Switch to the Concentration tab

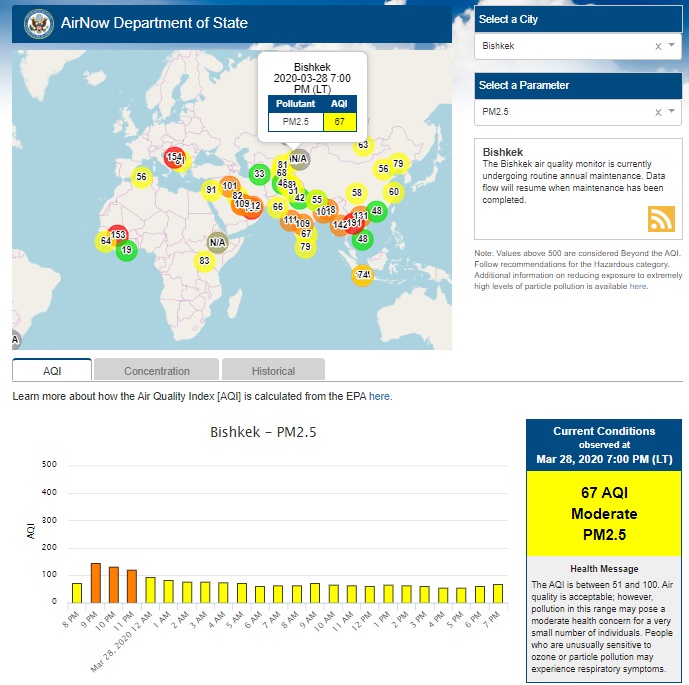click(x=157, y=371)
